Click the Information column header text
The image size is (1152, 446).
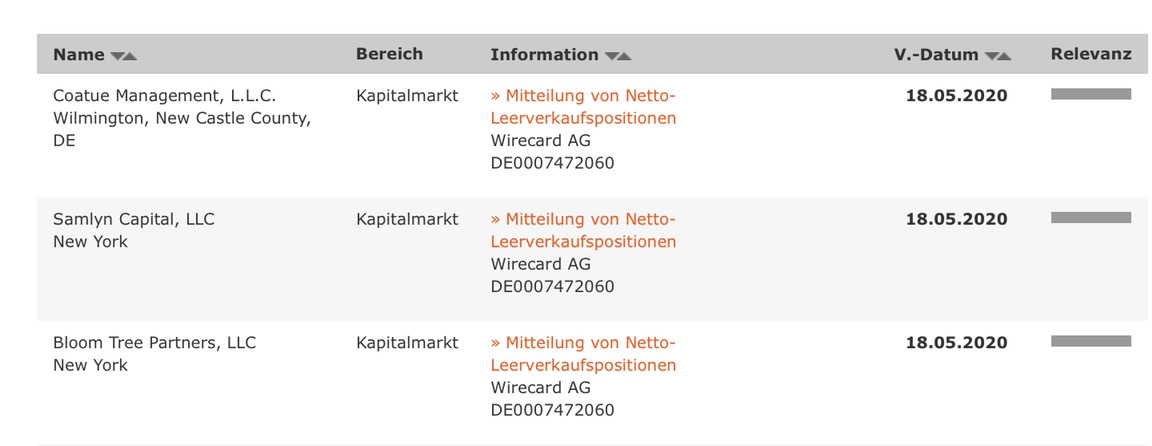click(544, 55)
